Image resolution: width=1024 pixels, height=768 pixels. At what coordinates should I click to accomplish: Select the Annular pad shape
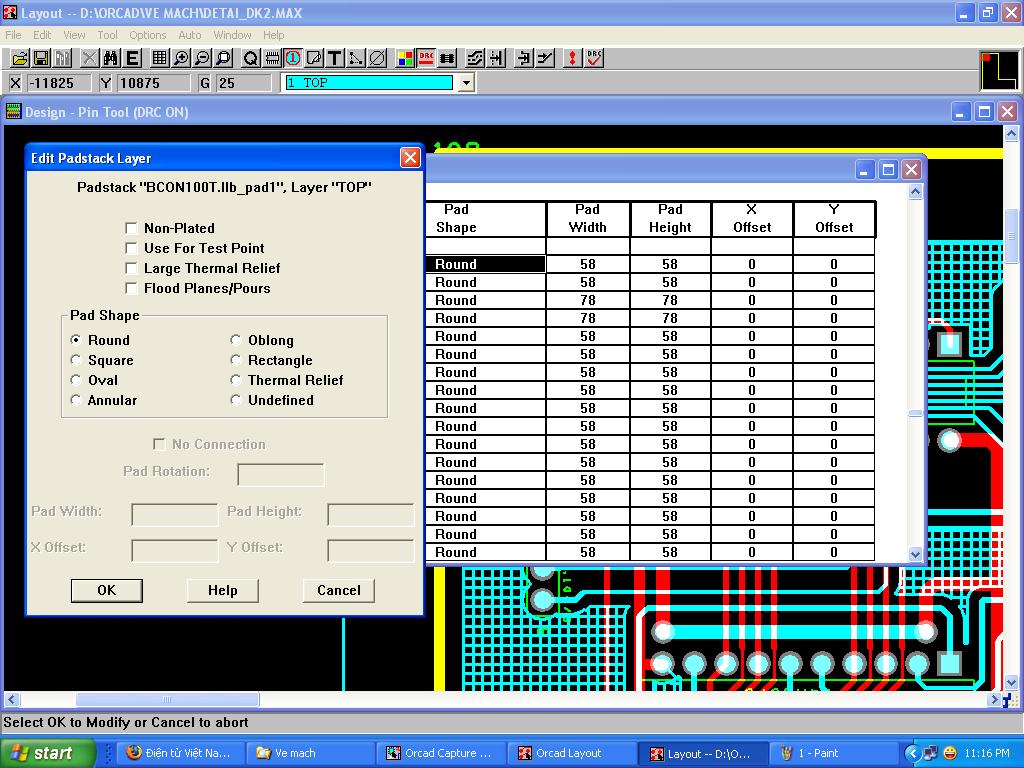click(x=76, y=400)
